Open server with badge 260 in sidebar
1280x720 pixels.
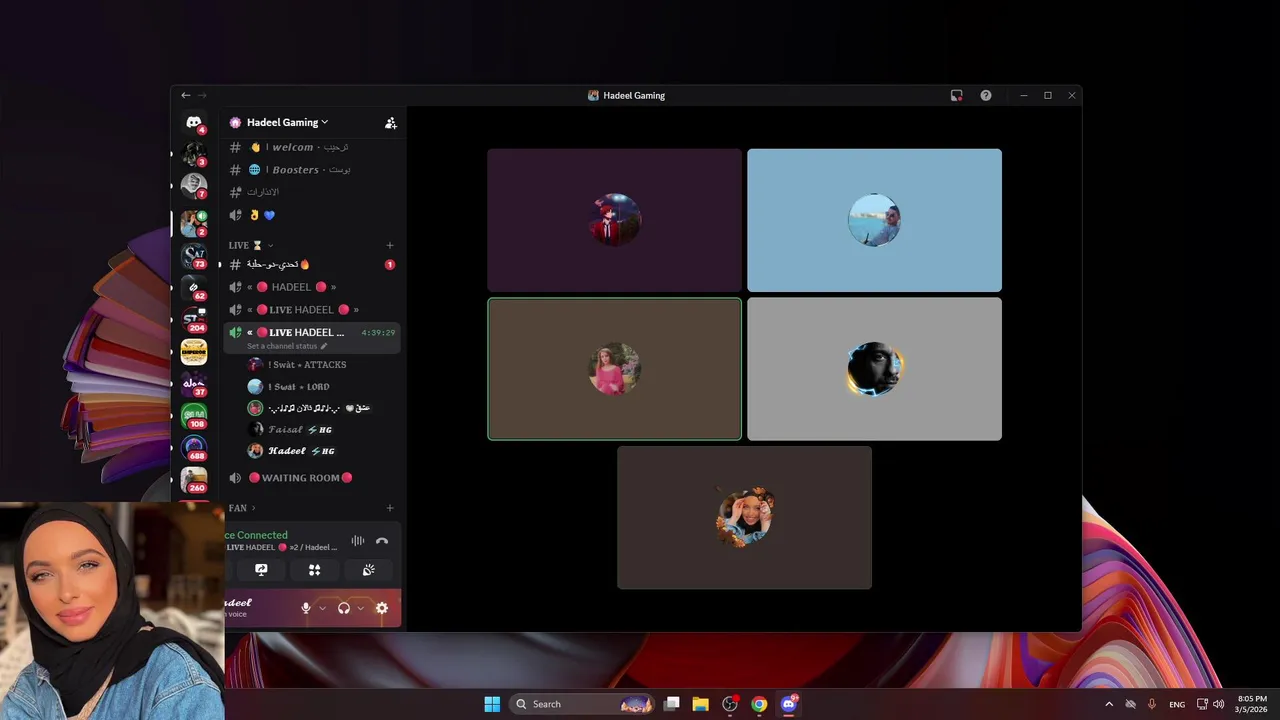point(193,480)
